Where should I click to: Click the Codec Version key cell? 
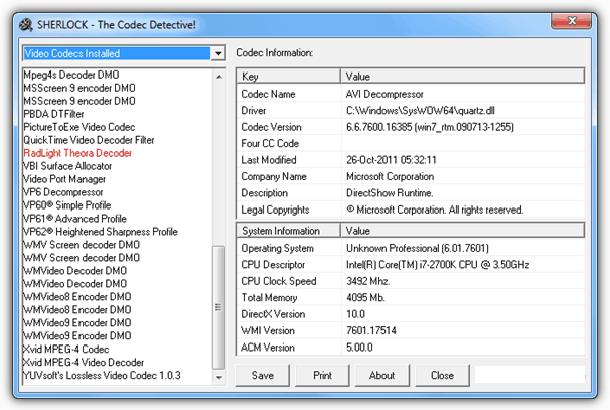pyautogui.click(x=271, y=127)
